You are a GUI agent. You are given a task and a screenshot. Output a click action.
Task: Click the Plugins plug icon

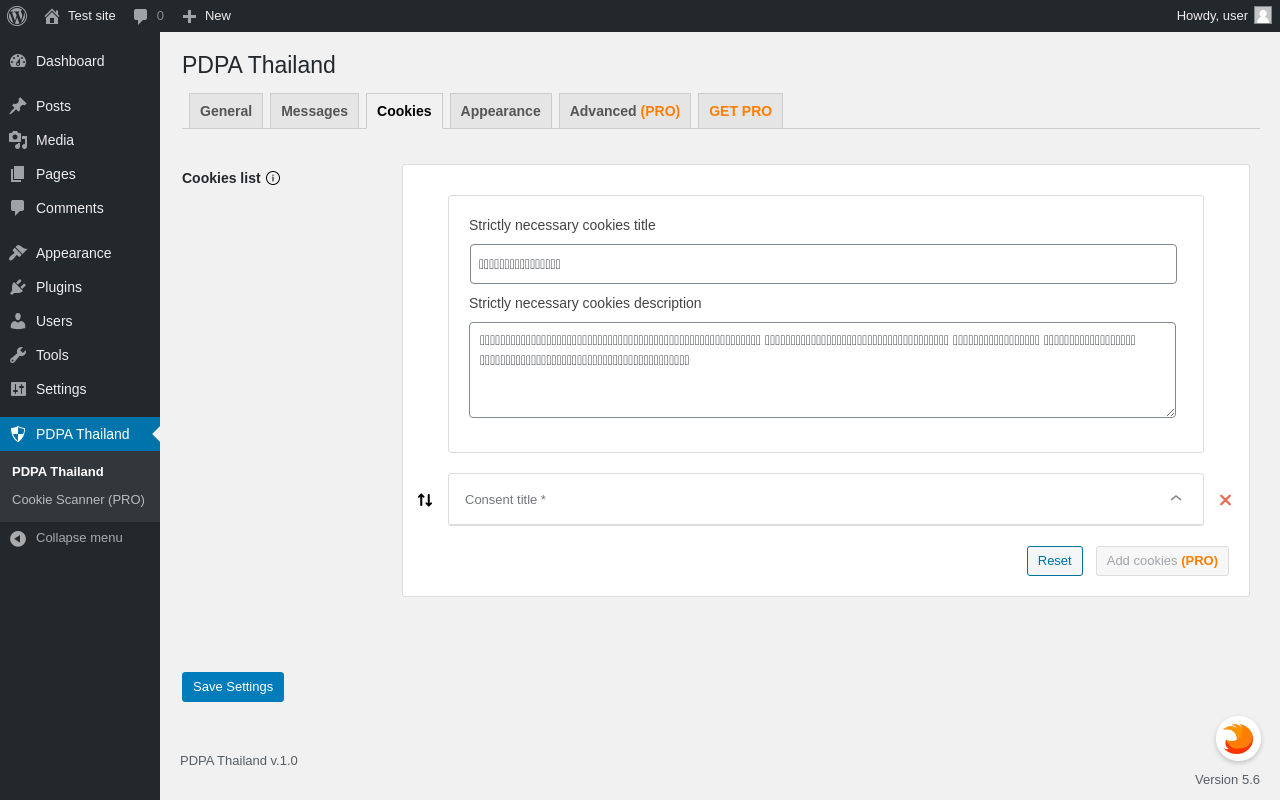point(18,287)
